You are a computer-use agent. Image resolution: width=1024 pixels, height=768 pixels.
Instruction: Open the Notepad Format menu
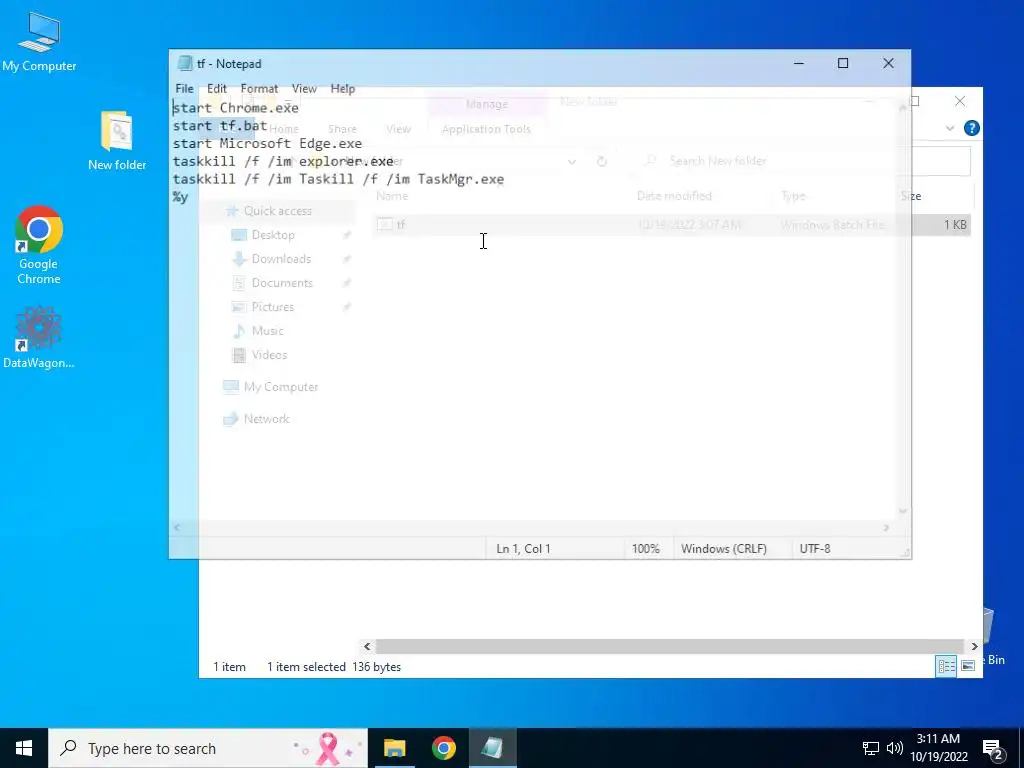point(259,88)
